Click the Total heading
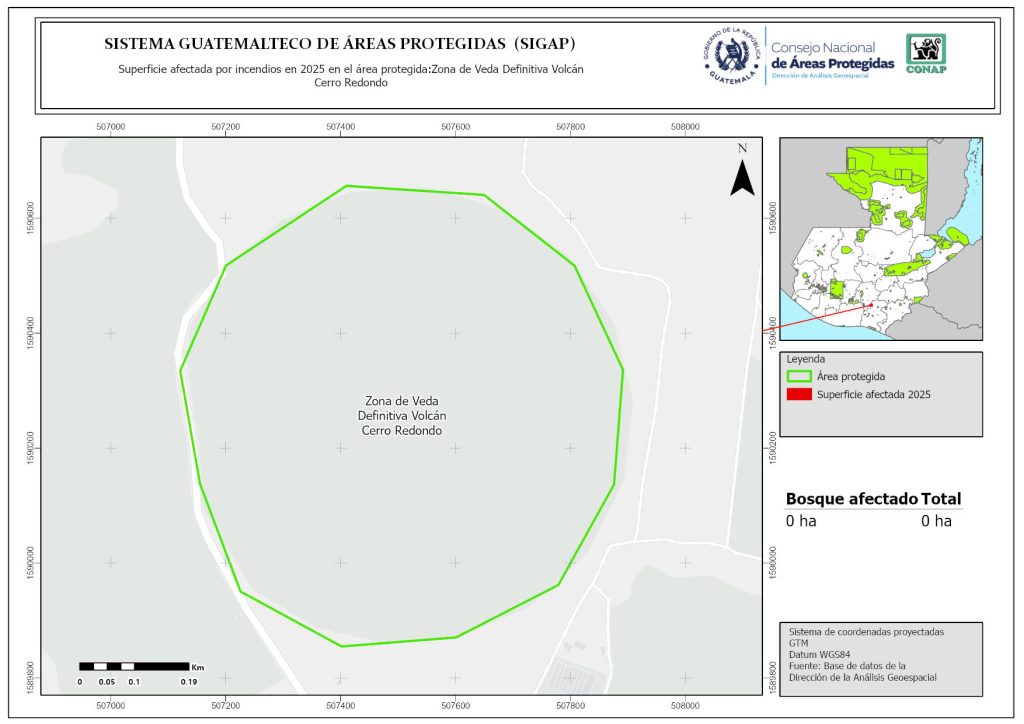This screenshot has width=1024, height=724. 941,499
